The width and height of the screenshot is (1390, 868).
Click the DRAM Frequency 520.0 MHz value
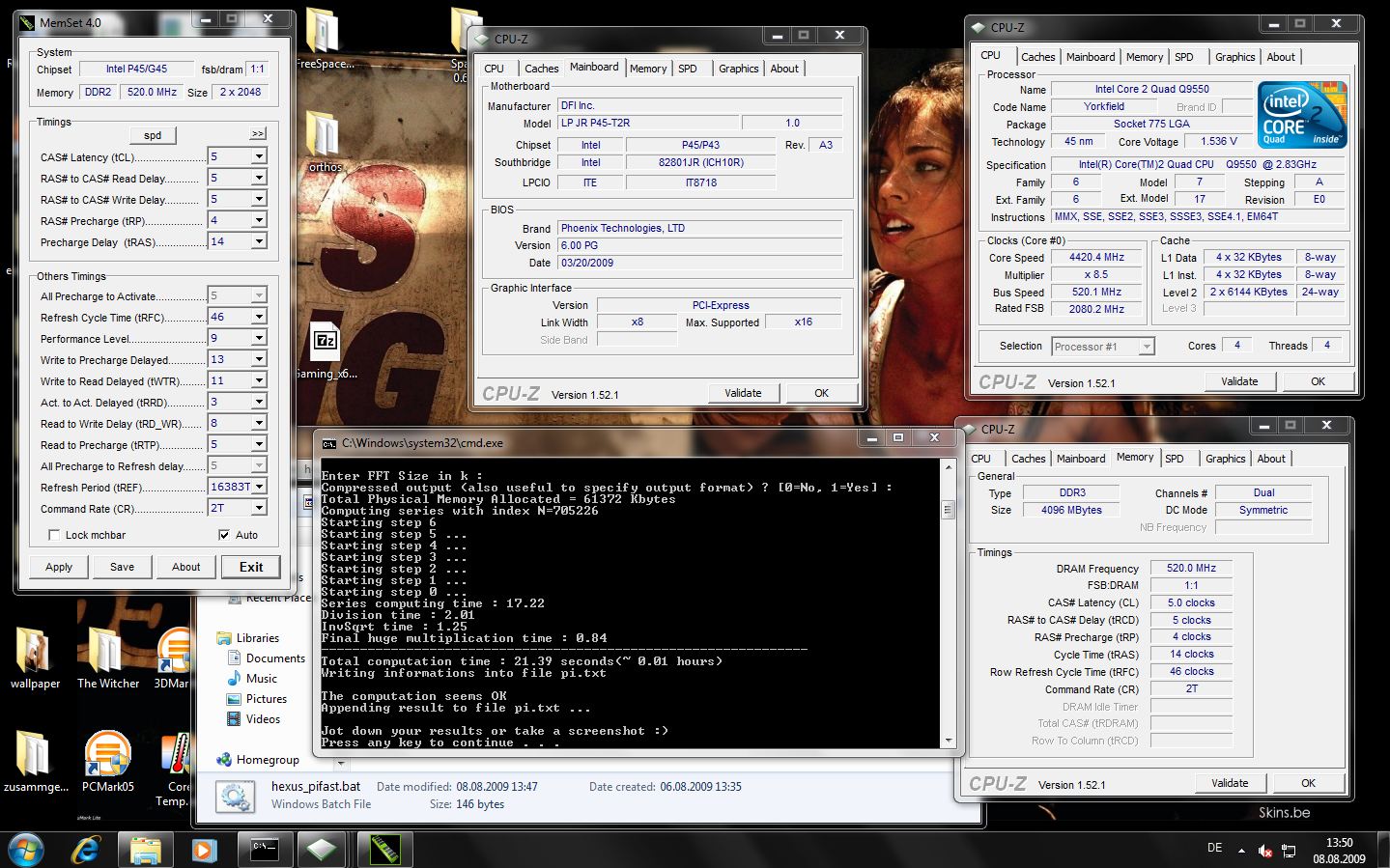click(1191, 568)
